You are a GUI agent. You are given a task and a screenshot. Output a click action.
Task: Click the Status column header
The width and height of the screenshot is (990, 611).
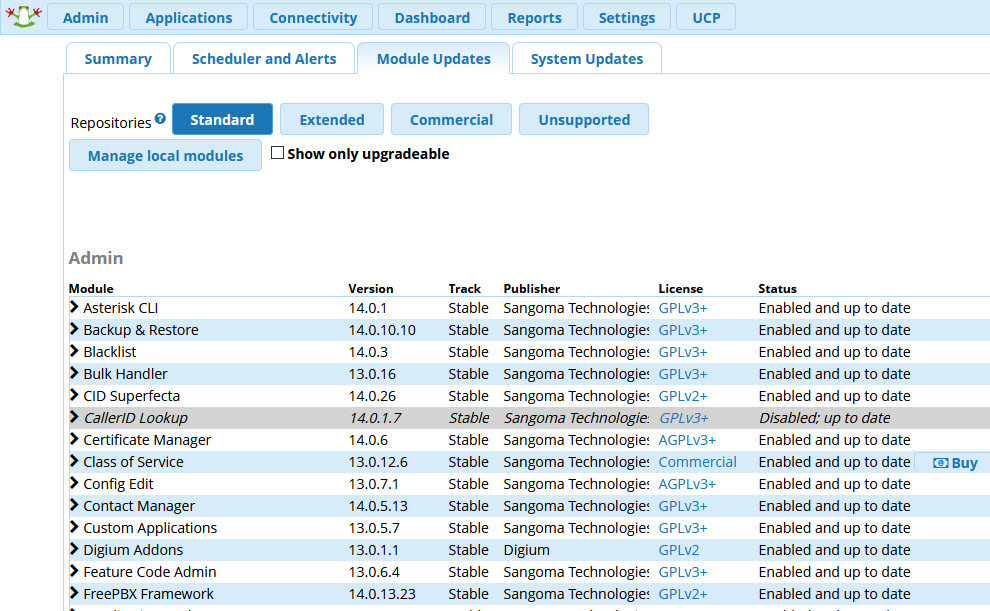point(777,288)
